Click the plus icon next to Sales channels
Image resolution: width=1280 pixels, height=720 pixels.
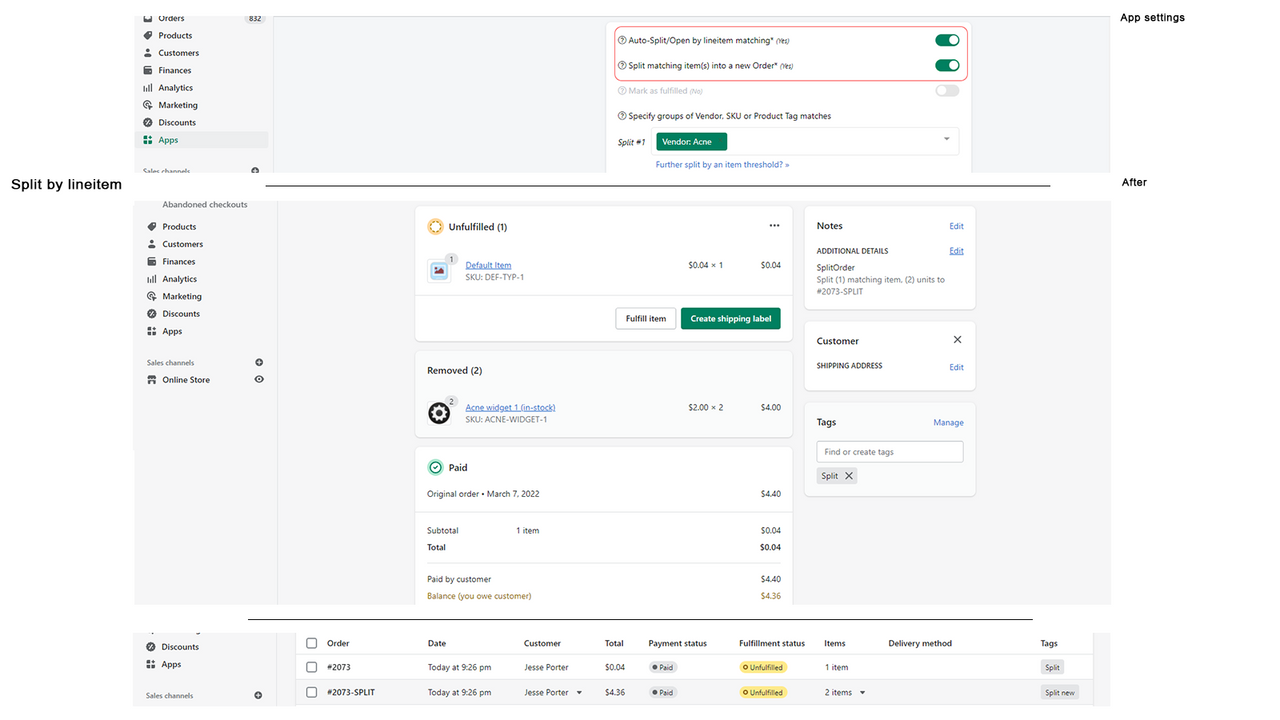click(259, 363)
